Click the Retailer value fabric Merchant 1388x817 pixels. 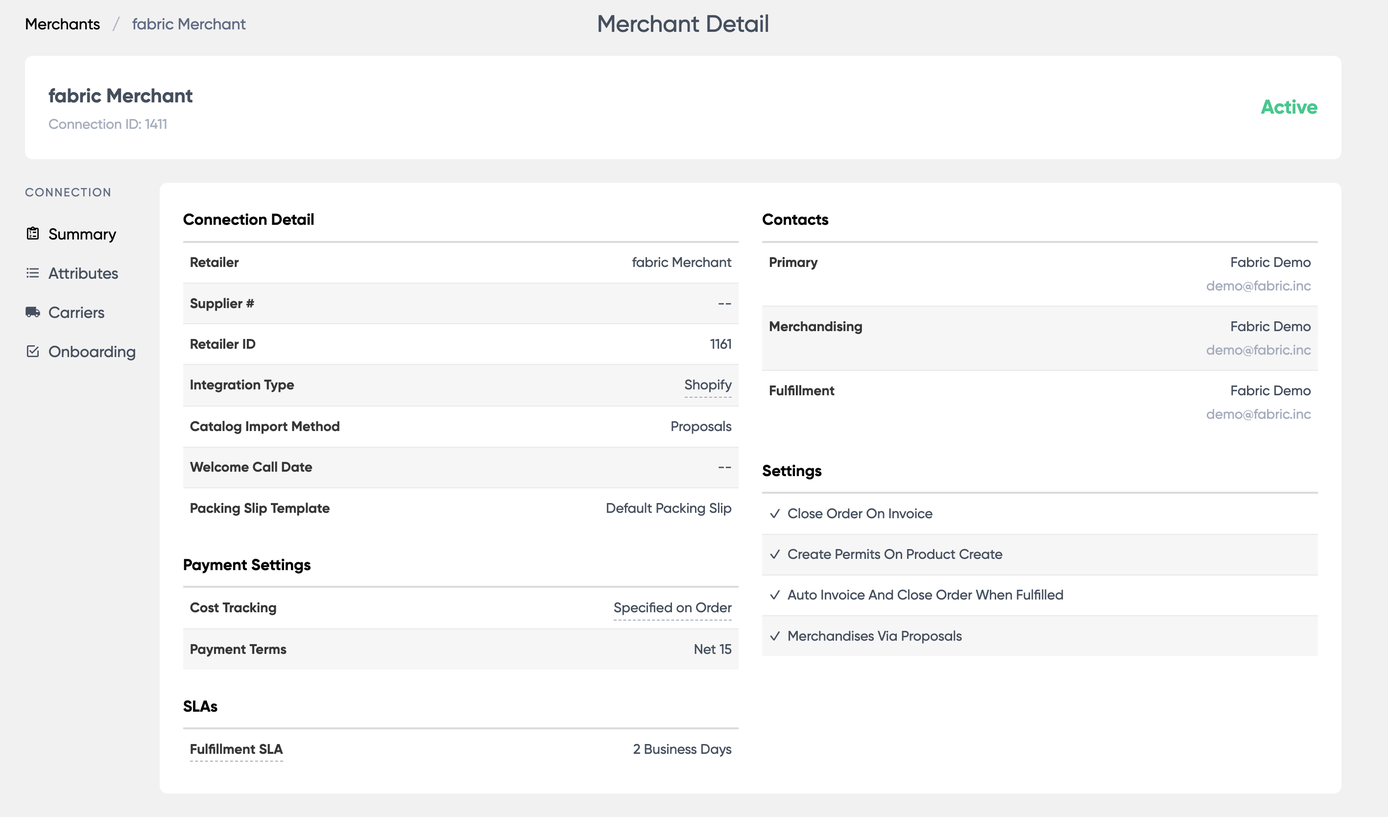click(682, 262)
